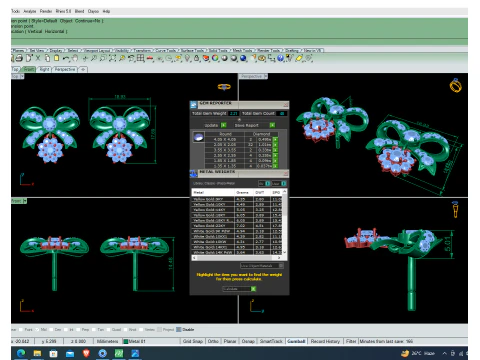Screen dimensions: 480x360
Task: Open the Help menu
Action: 106,11
